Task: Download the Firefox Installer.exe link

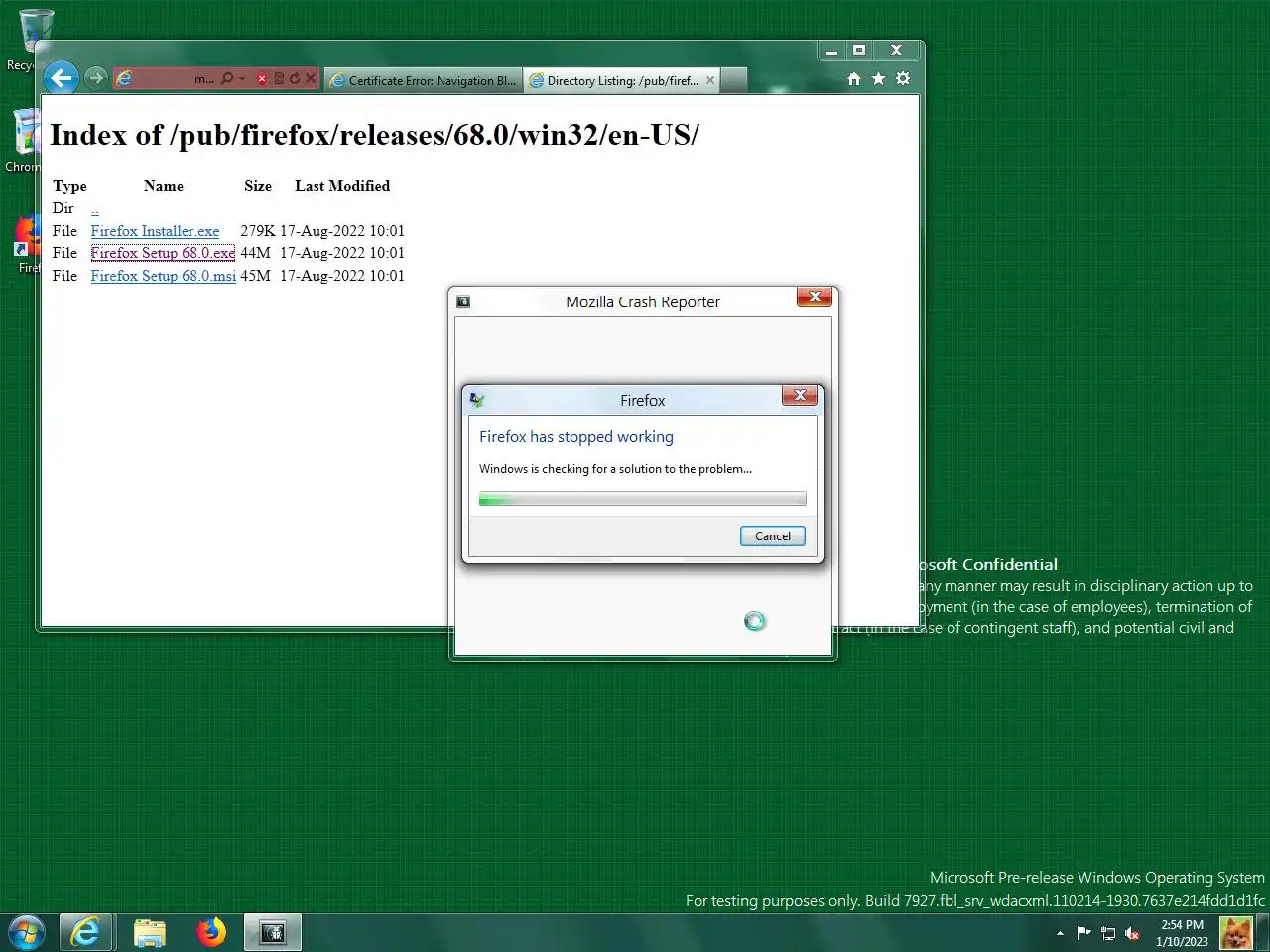Action: coord(155,231)
